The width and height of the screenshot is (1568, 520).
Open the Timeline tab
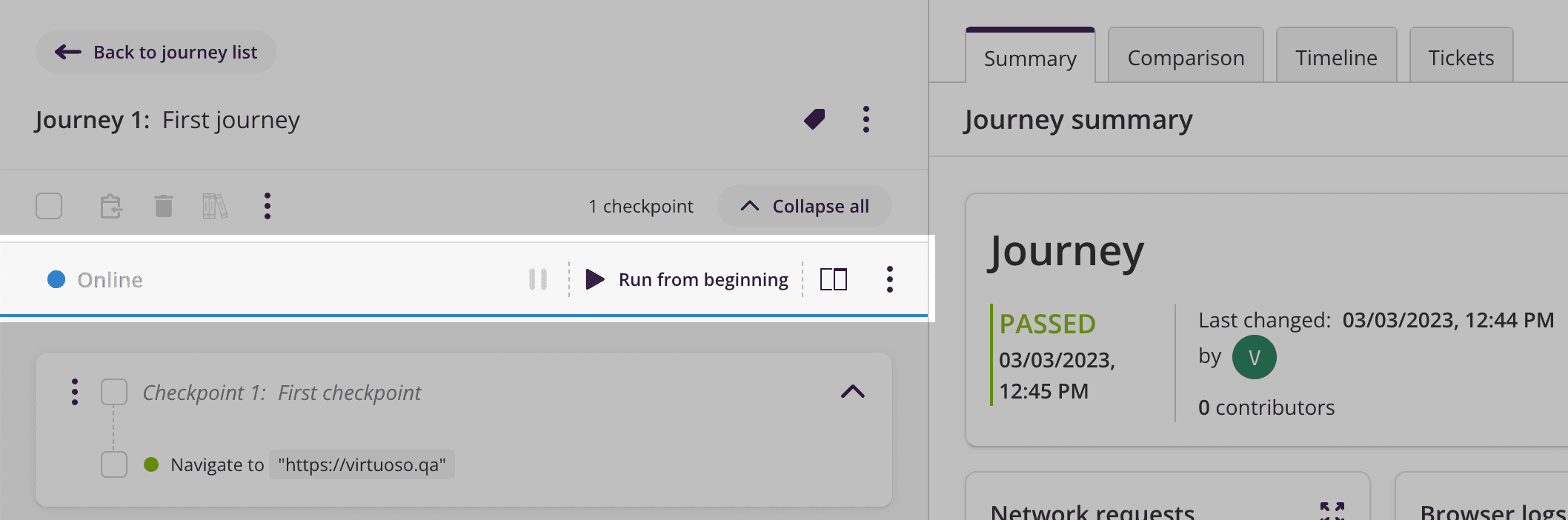pyautogui.click(x=1335, y=56)
